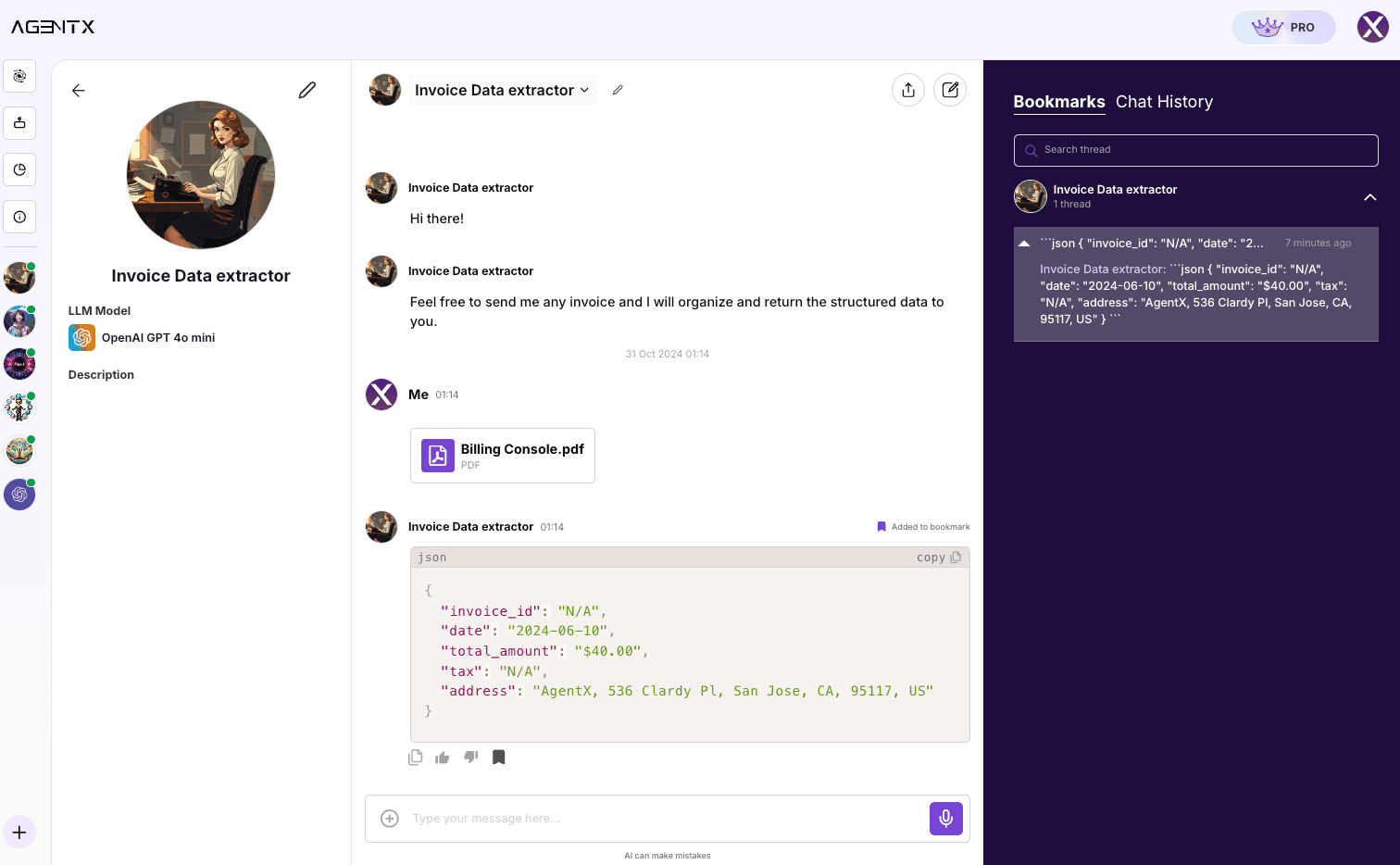Open the pie chart analytics icon in sidebar
Image resolution: width=1400 pixels, height=865 pixels.
point(19,169)
